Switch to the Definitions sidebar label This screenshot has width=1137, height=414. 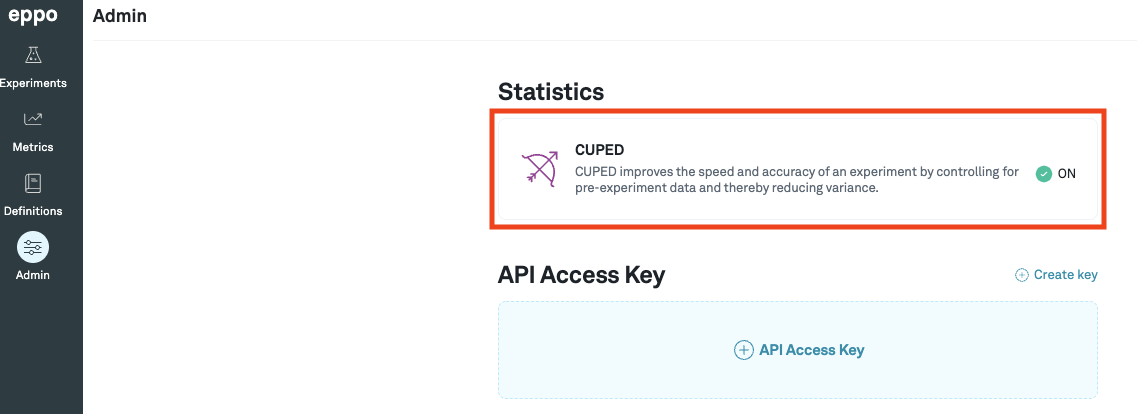[33, 211]
